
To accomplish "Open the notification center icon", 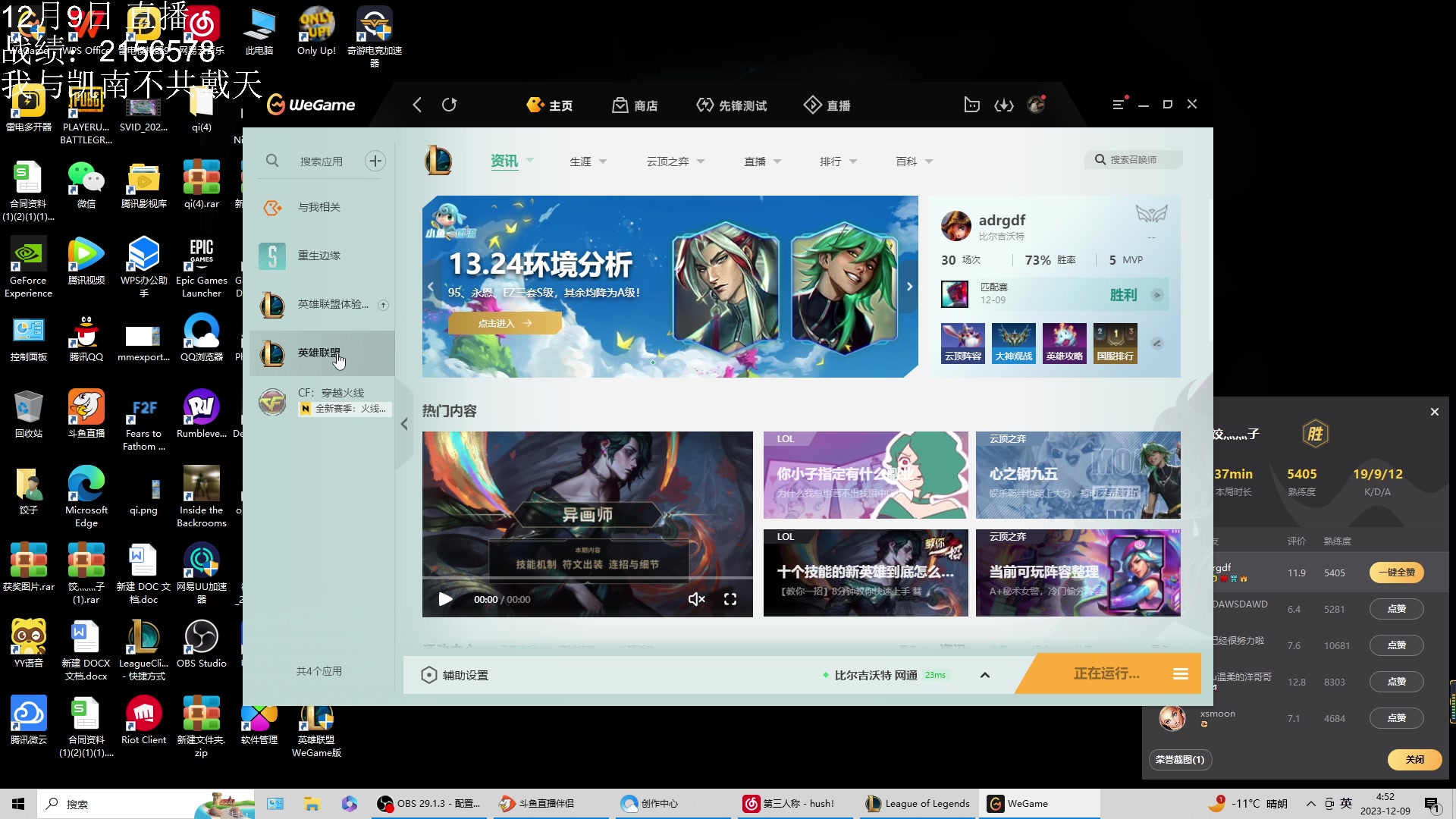I will 1432,804.
